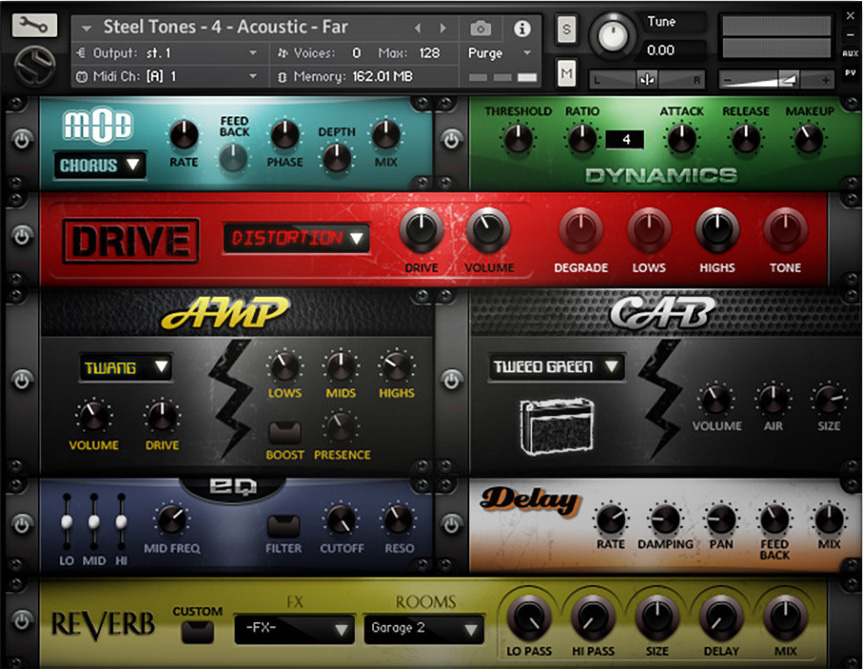Screen dimensions: 863x669
Task: Click the PV icon at top right
Action: click(x=851, y=72)
